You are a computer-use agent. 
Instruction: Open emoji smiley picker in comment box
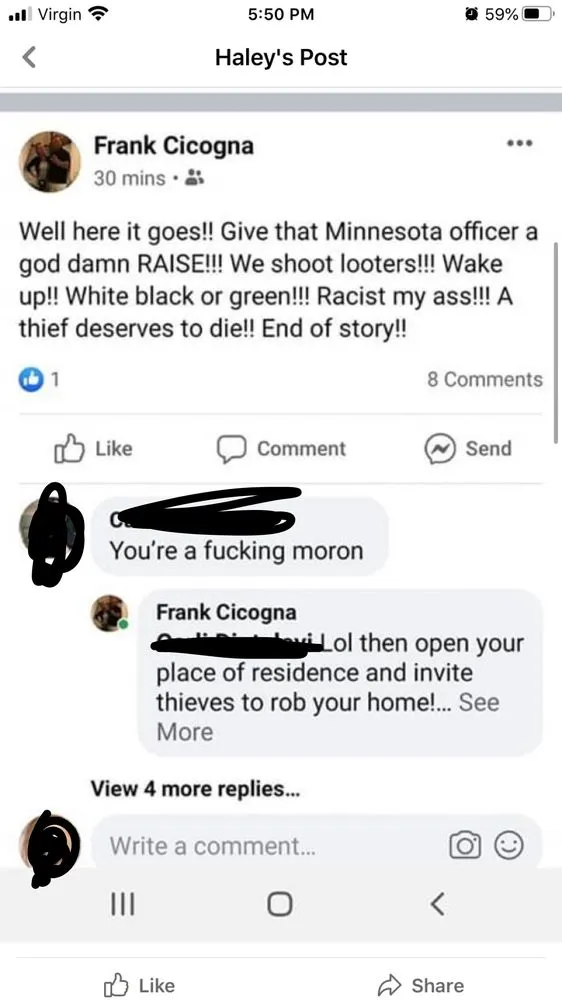click(510, 846)
